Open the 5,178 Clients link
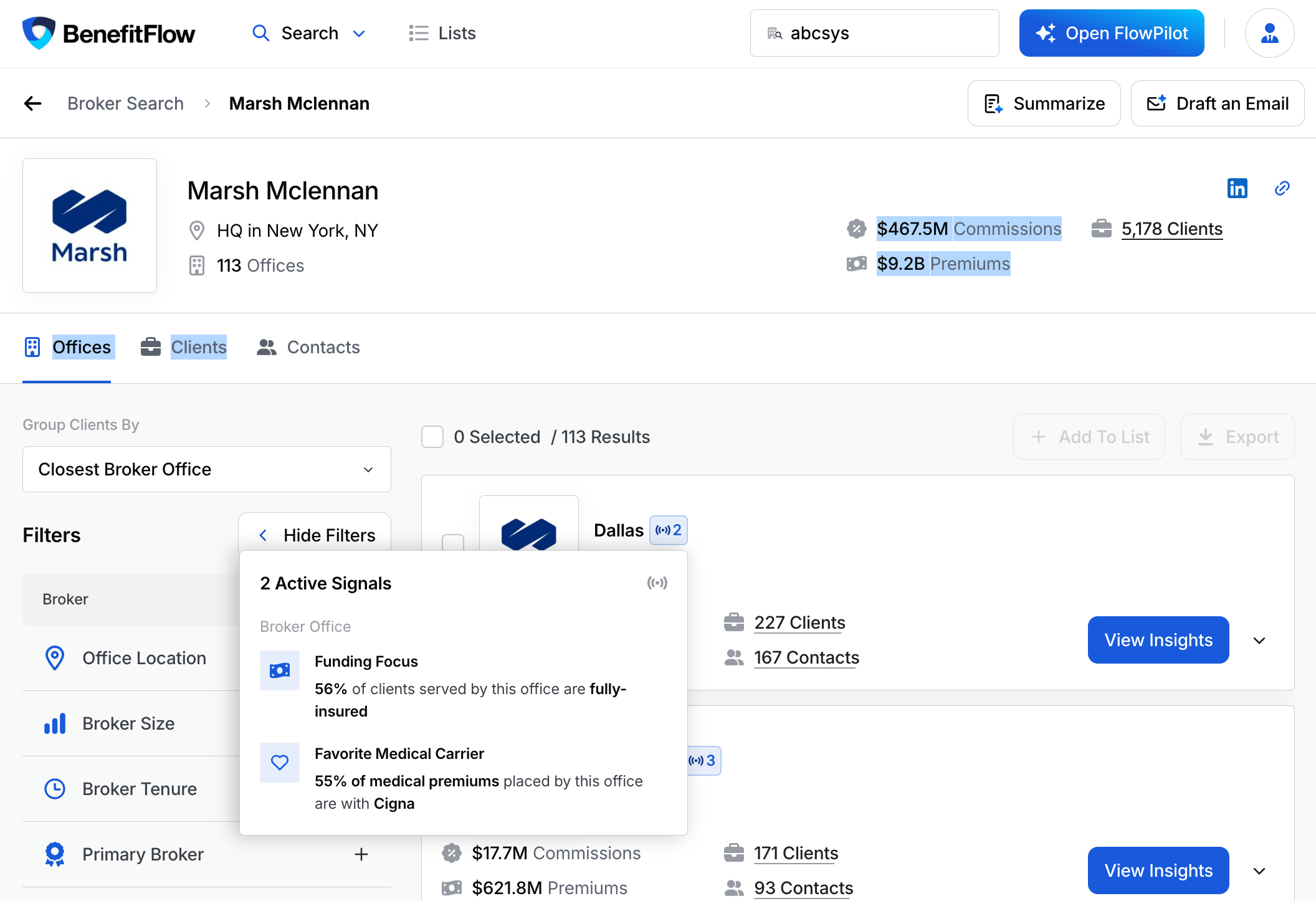The width and height of the screenshot is (1316, 901). point(1171,229)
